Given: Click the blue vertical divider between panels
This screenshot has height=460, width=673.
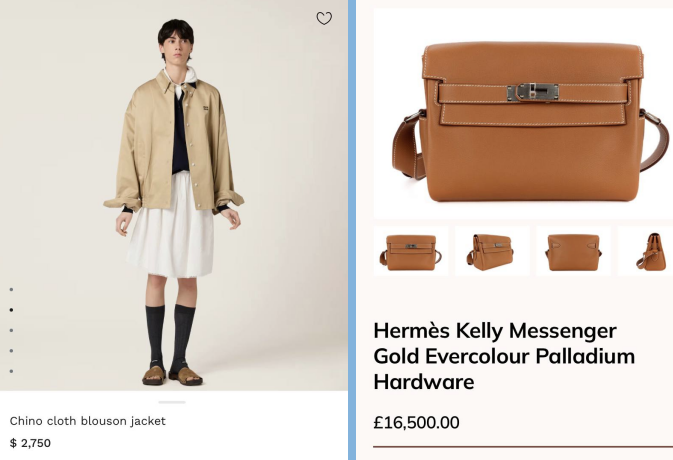Looking at the screenshot, I should coord(352,230).
